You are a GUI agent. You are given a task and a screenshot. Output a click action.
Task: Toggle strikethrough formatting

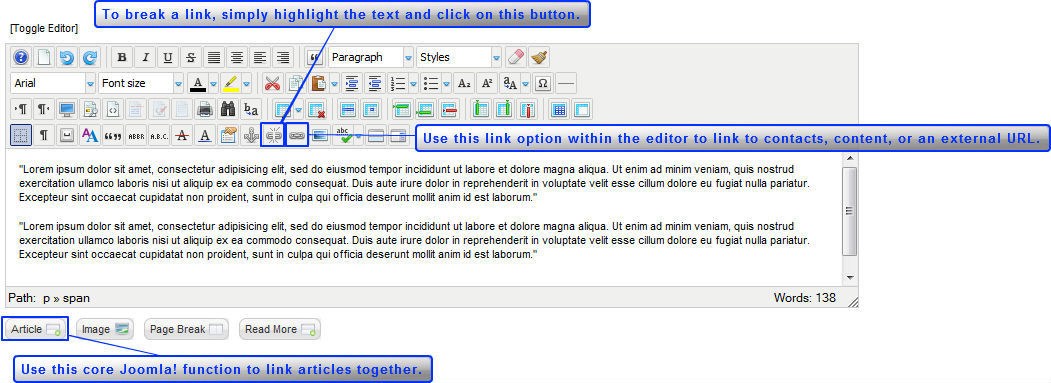coord(190,57)
